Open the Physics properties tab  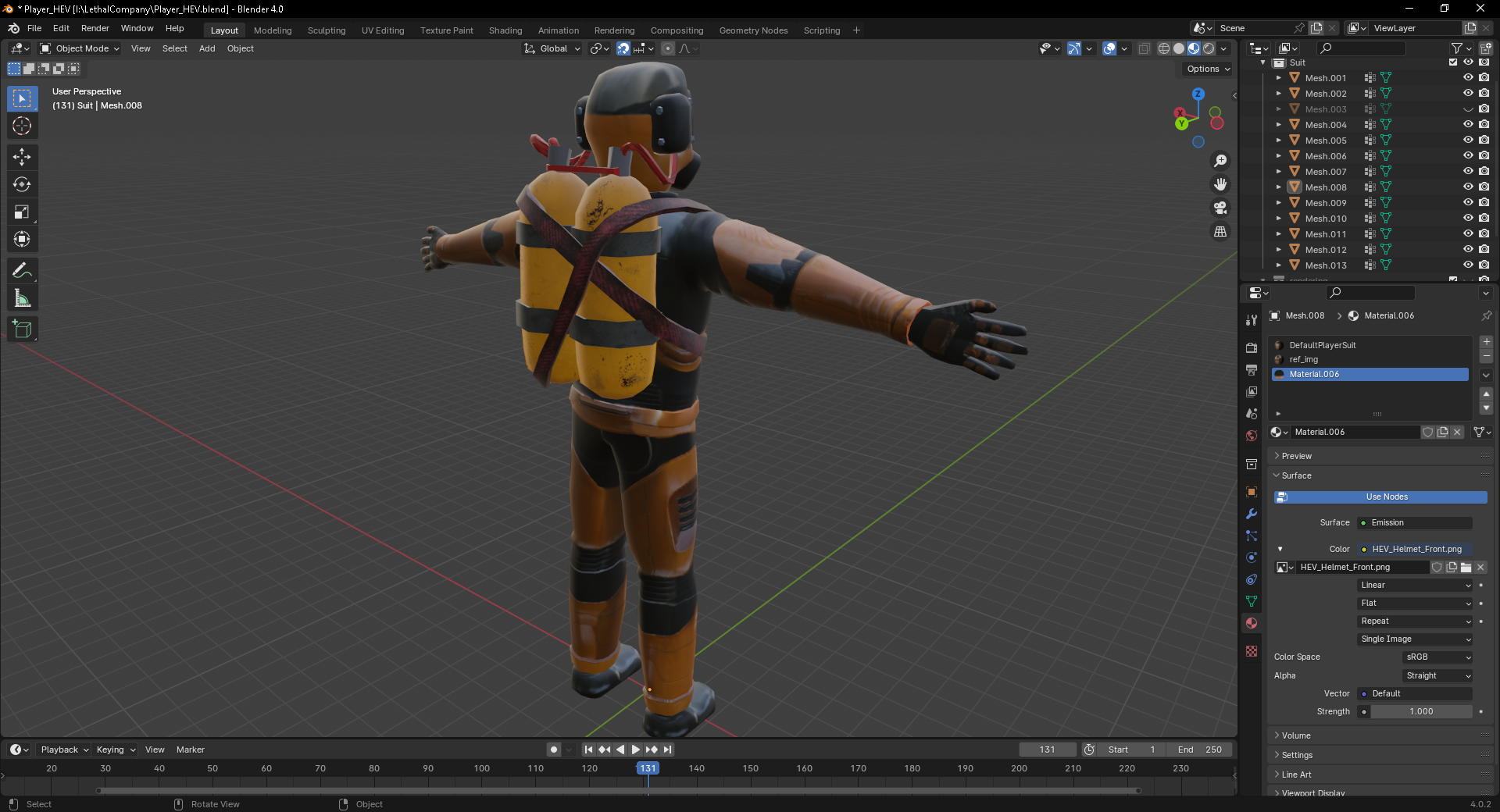(1252, 557)
